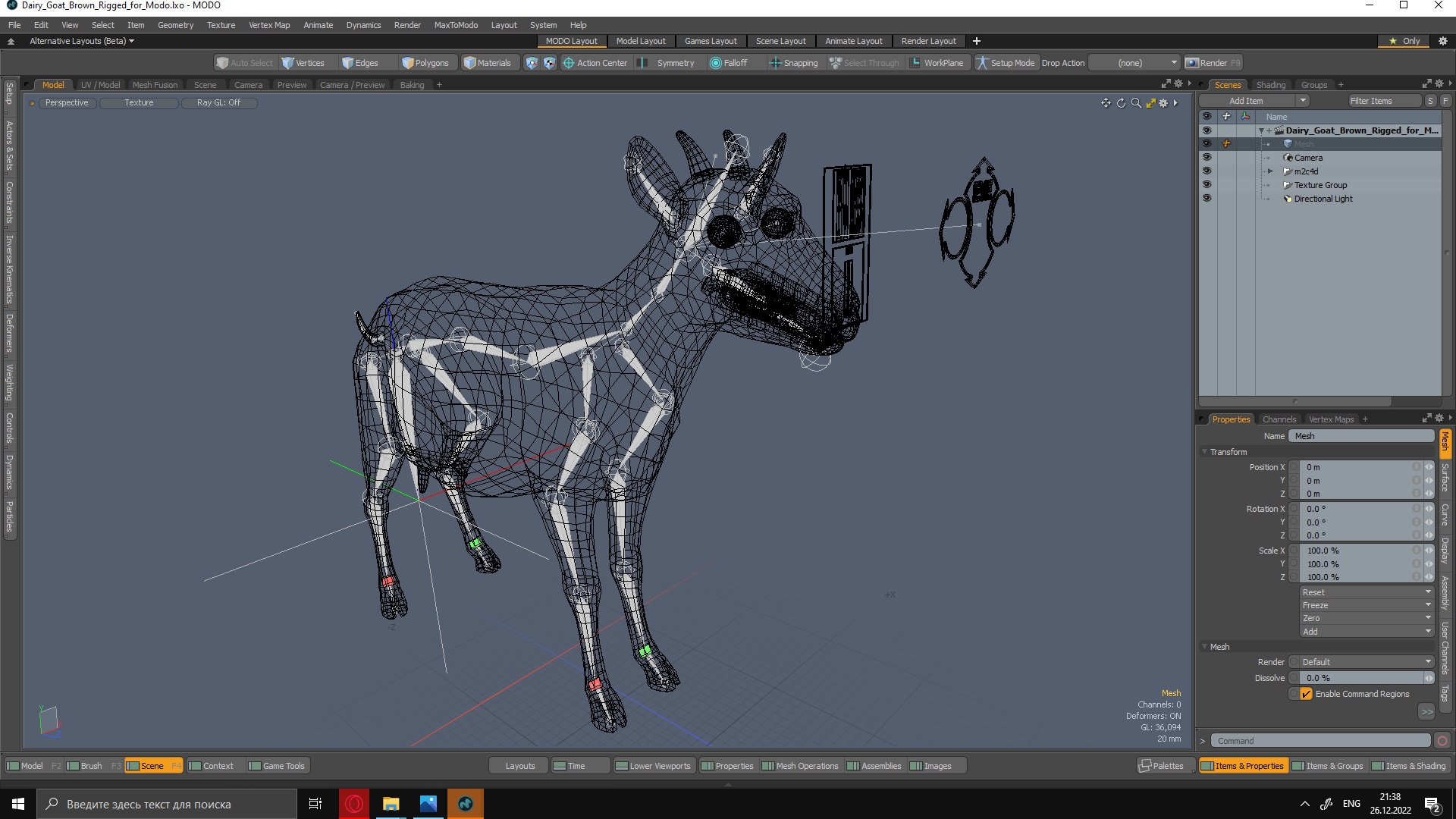Open viewport settings gear icon
The width and height of the screenshot is (1456, 819).
coord(1163,103)
